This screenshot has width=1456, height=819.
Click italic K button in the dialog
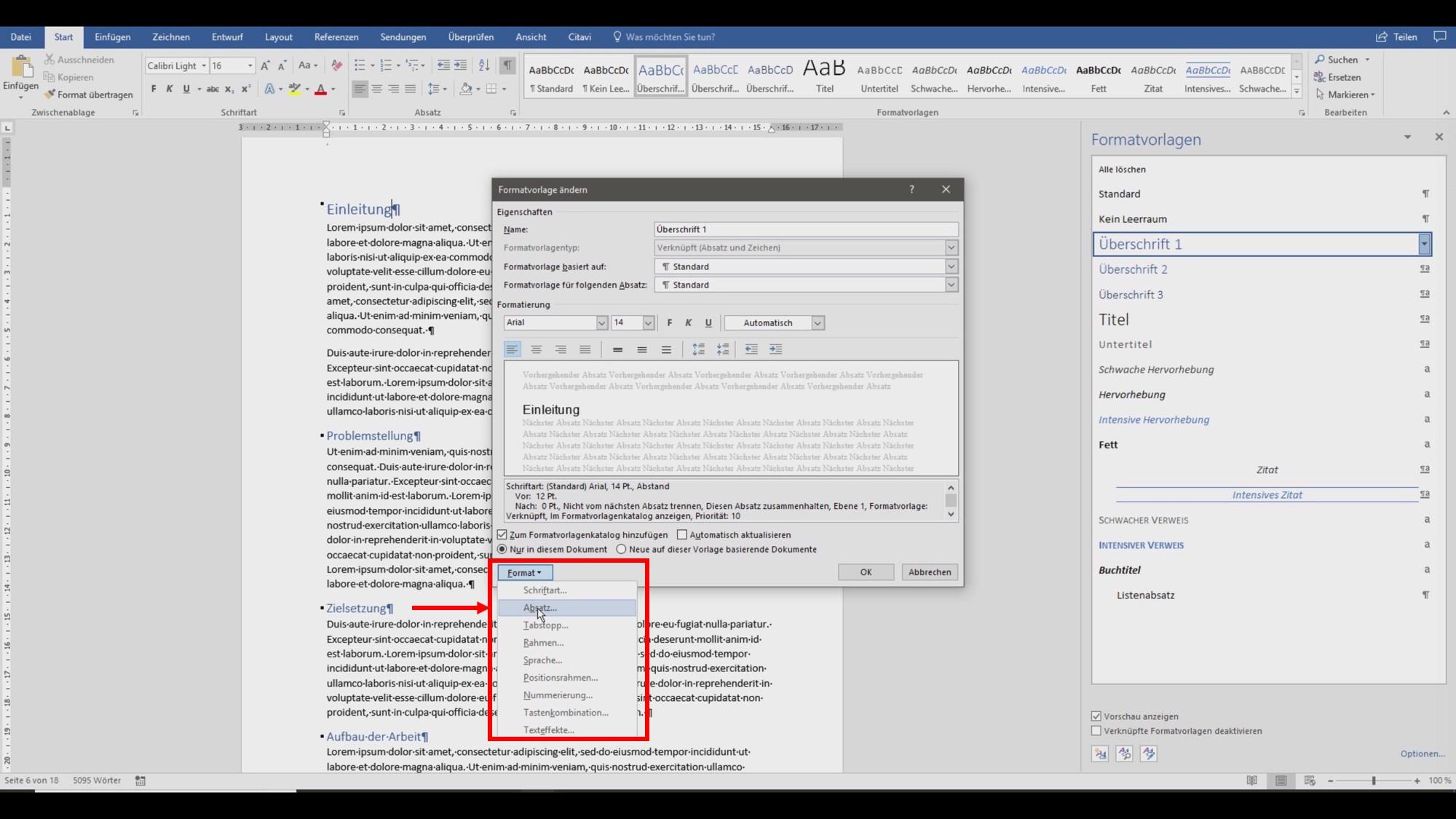(689, 323)
